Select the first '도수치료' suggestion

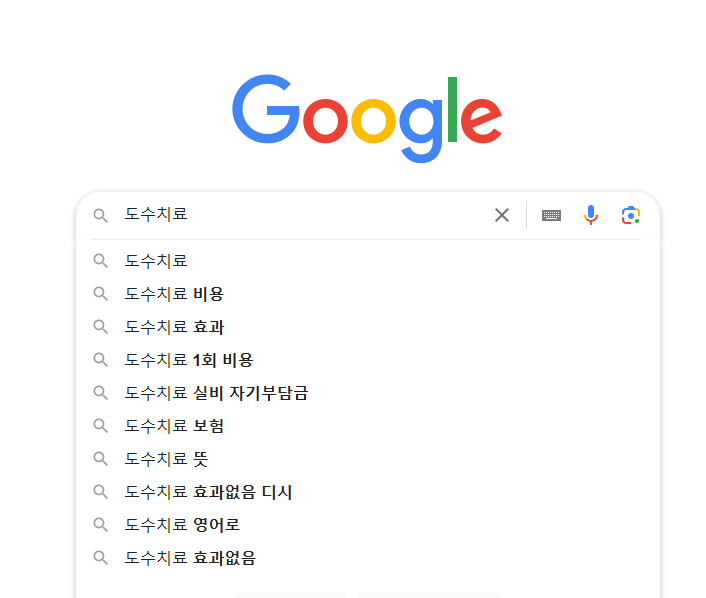(156, 261)
